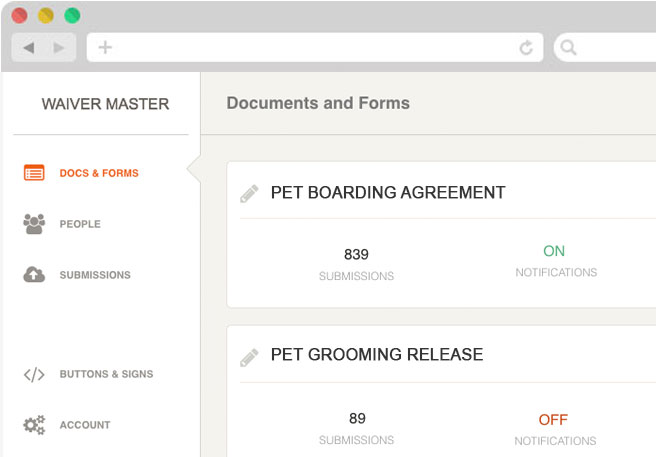Image resolution: width=656 pixels, height=457 pixels.
Task: Click the browser back arrow
Action: (x=28, y=47)
